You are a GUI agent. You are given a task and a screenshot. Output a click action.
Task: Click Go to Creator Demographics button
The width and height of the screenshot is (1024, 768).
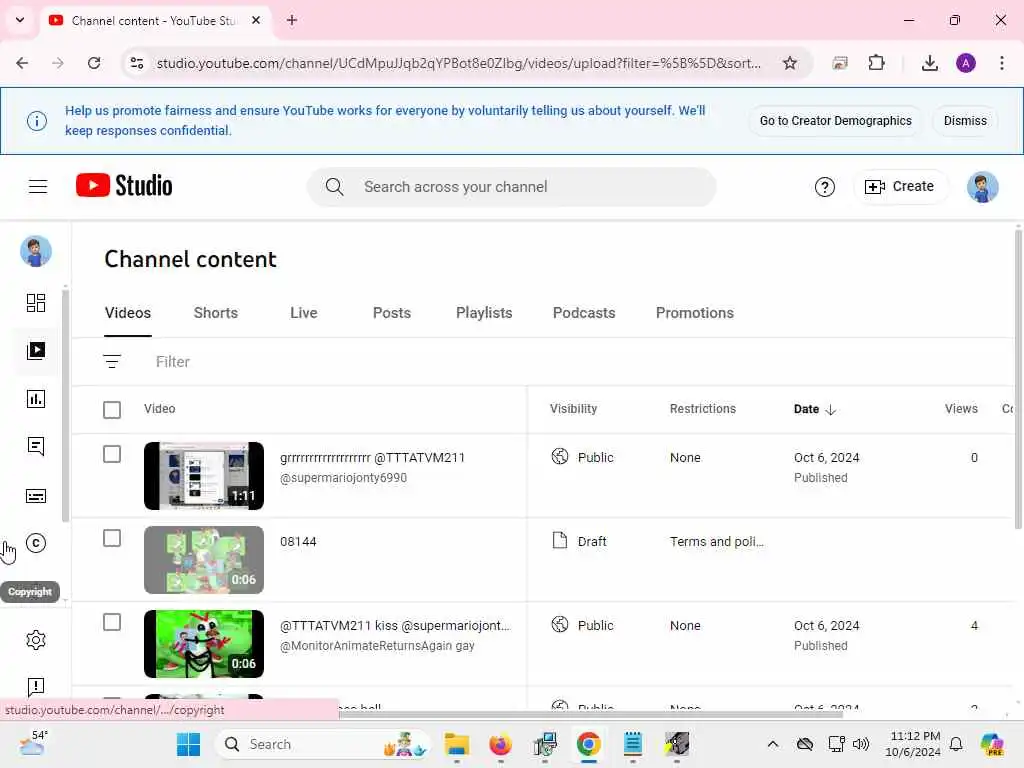click(835, 121)
